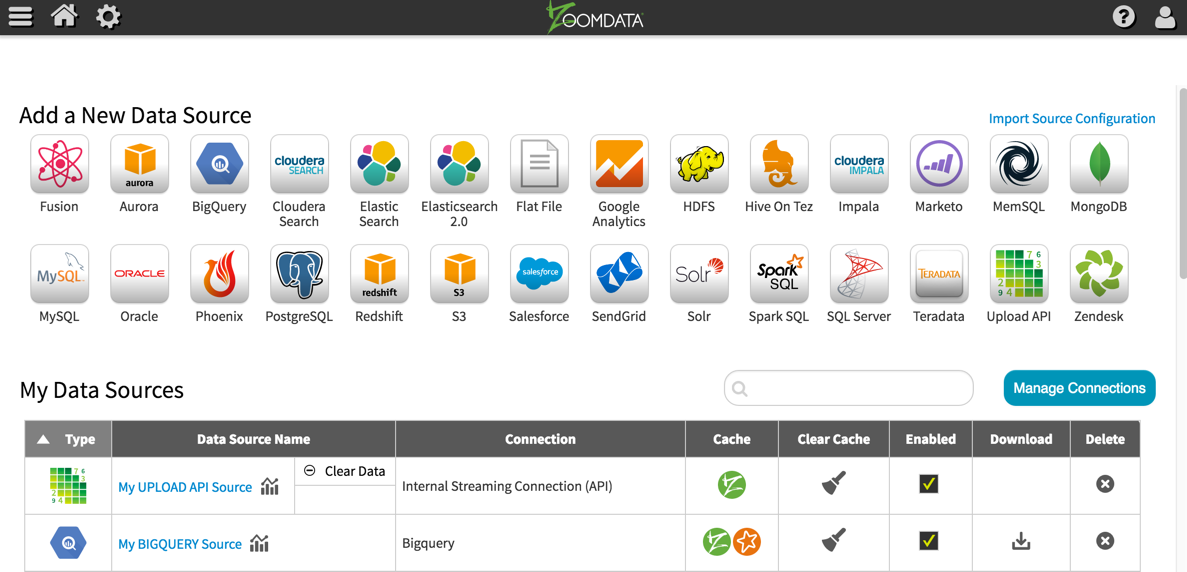Viewport: 1187px width, 572px height.
Task: Click the Cache column header
Action: pyautogui.click(x=732, y=439)
